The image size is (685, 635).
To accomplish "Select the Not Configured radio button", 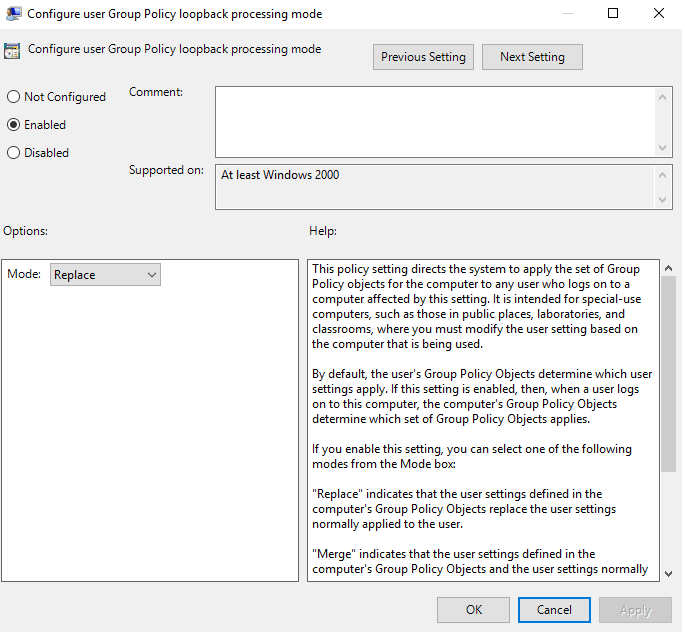I will coord(14,97).
